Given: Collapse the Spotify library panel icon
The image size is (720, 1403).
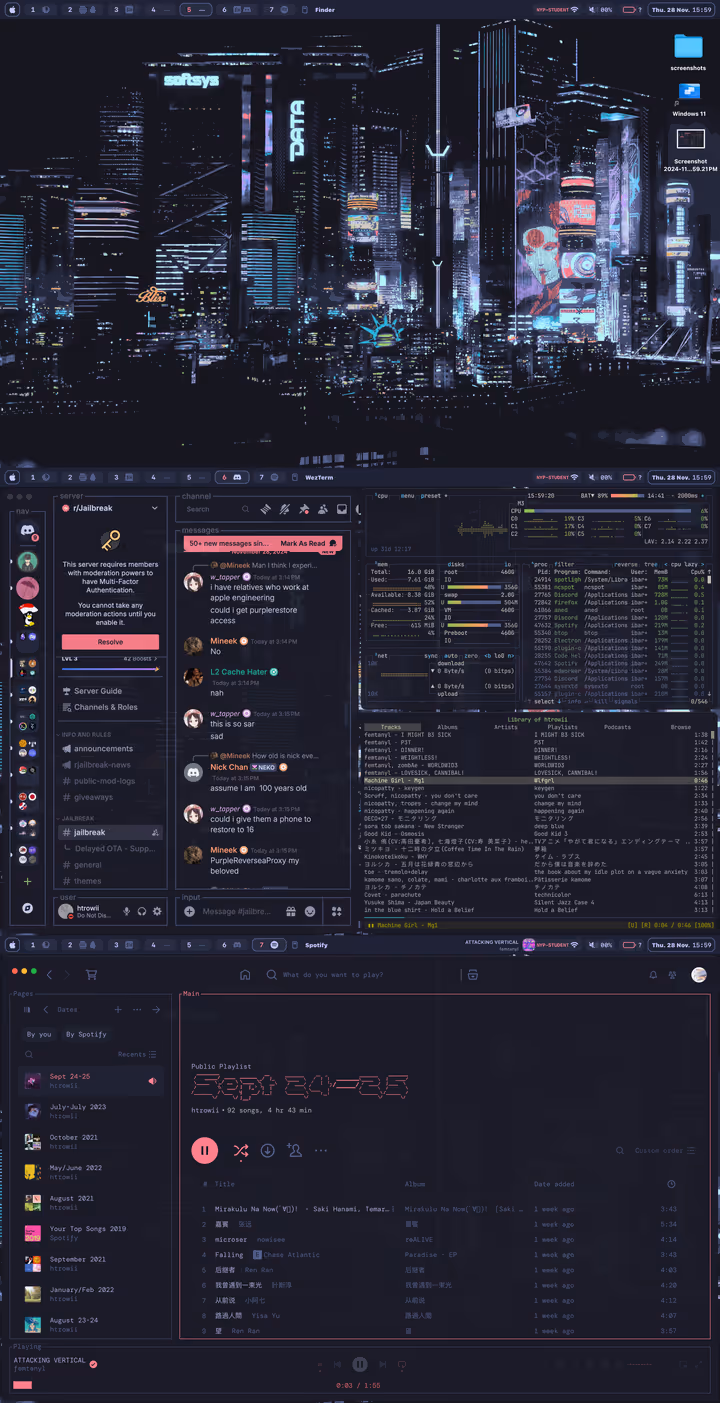Looking at the screenshot, I should 27,1010.
